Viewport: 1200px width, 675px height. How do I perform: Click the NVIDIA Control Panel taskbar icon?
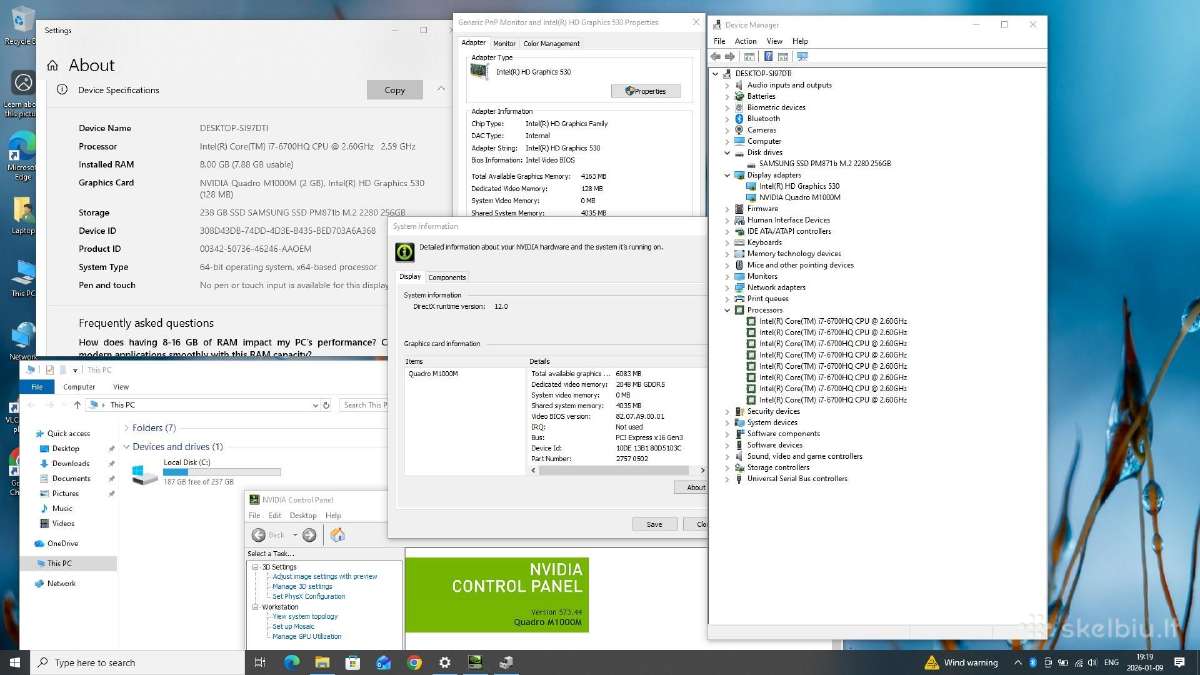[x=476, y=662]
